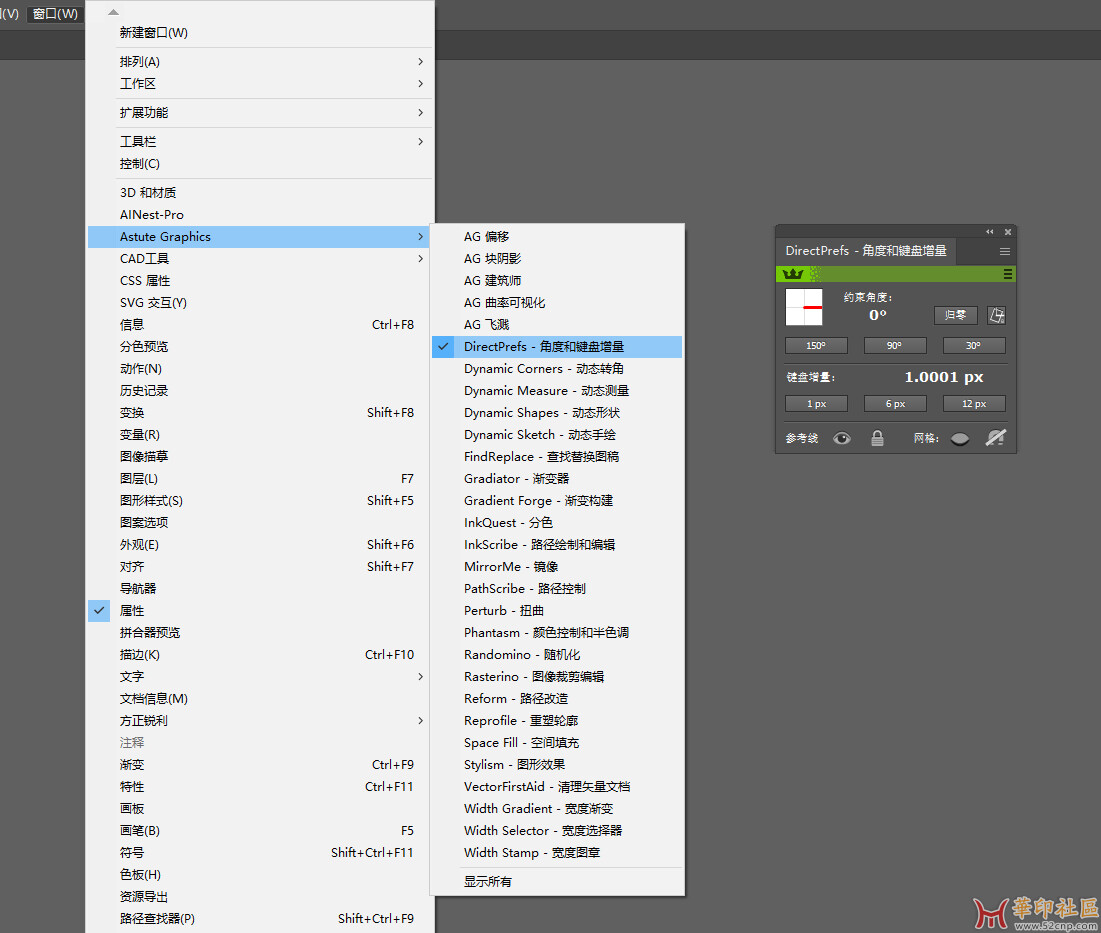Open the 描边(K) panel
1101x933 pixels.
coord(260,654)
